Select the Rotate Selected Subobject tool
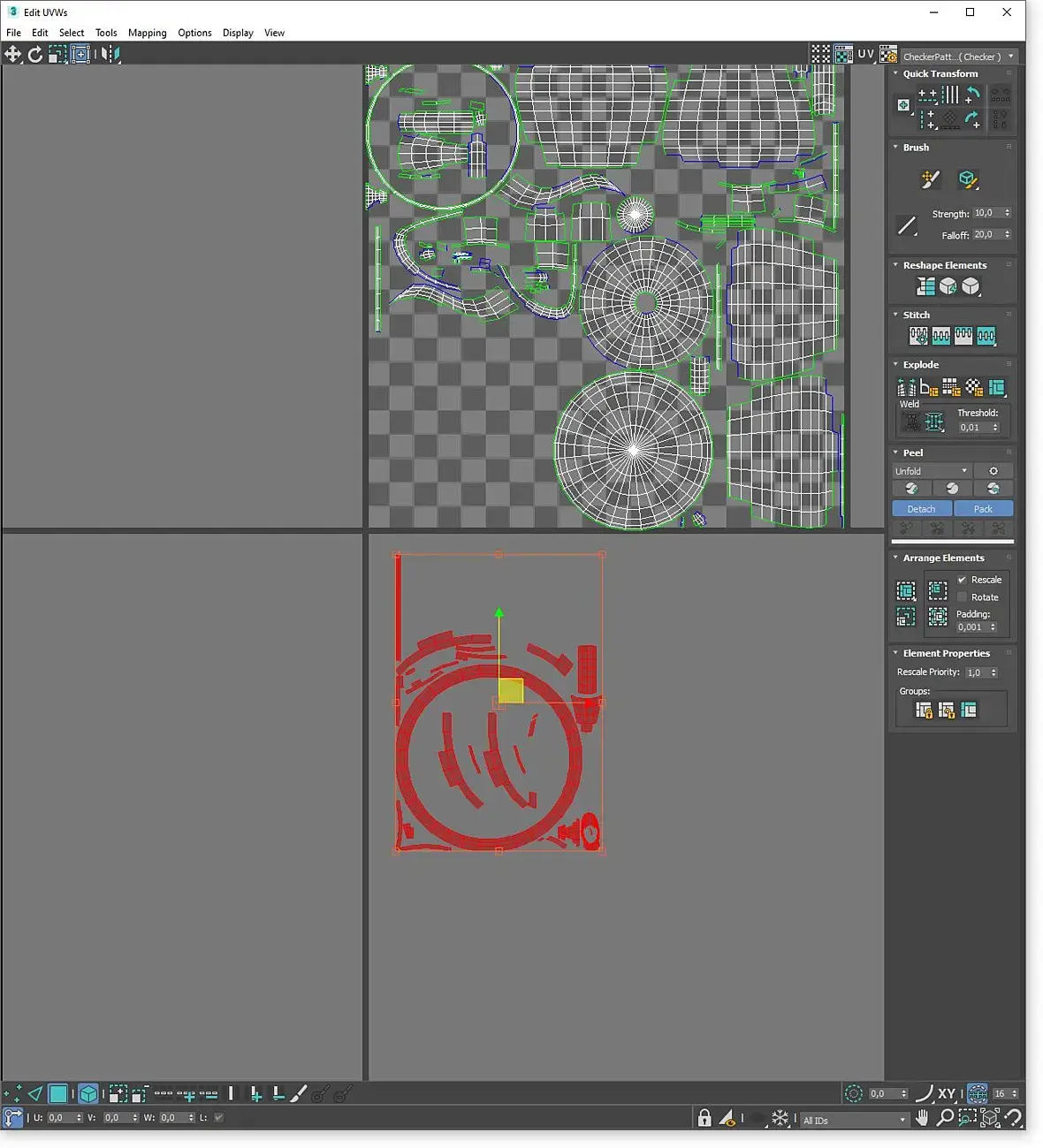Screen dimensions: 1043x1148 [35, 54]
